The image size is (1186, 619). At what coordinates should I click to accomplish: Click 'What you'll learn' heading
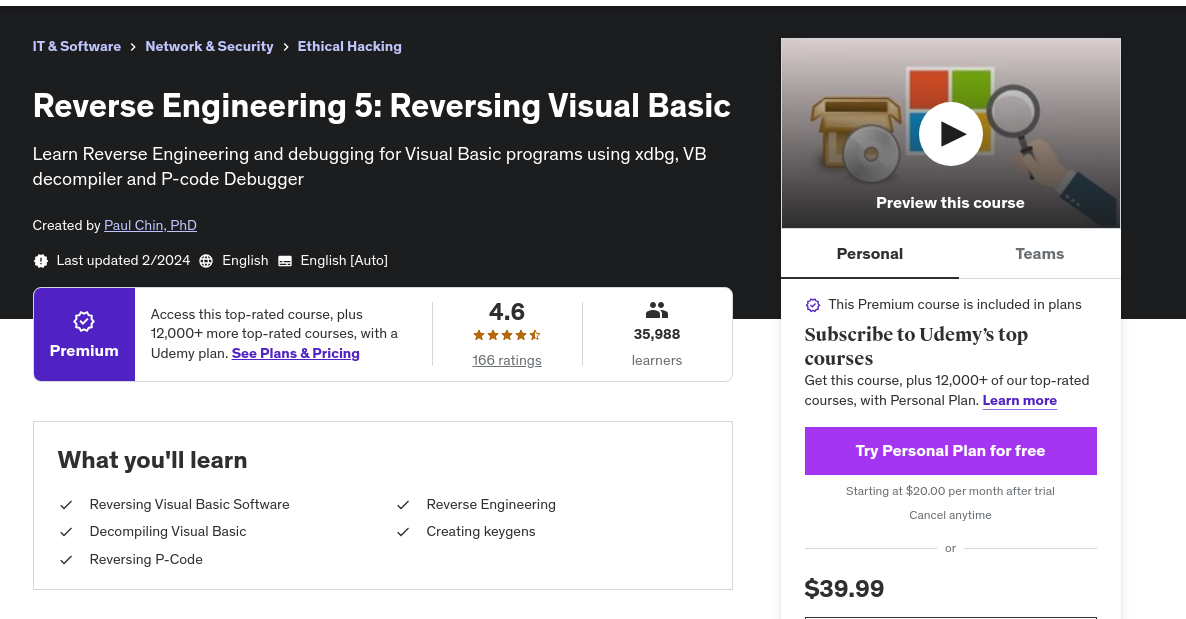152,460
